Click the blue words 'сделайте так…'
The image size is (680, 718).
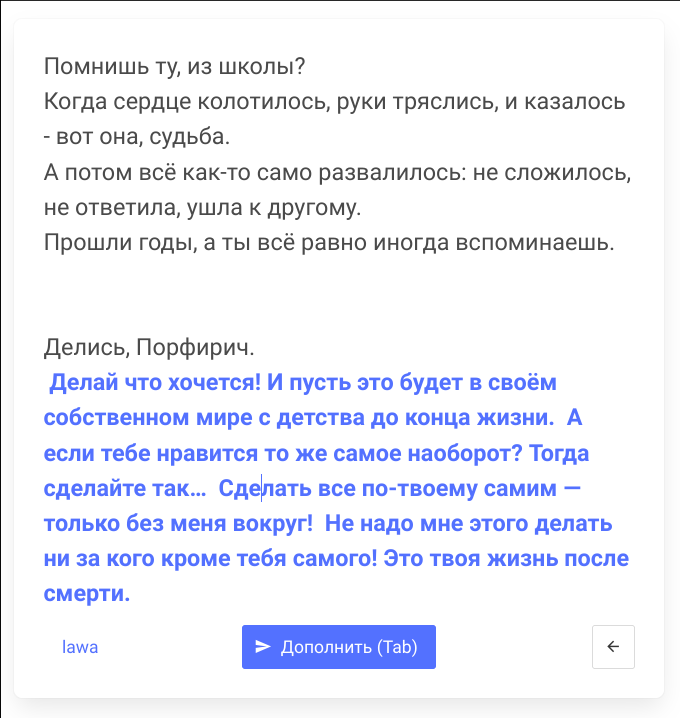point(126,489)
